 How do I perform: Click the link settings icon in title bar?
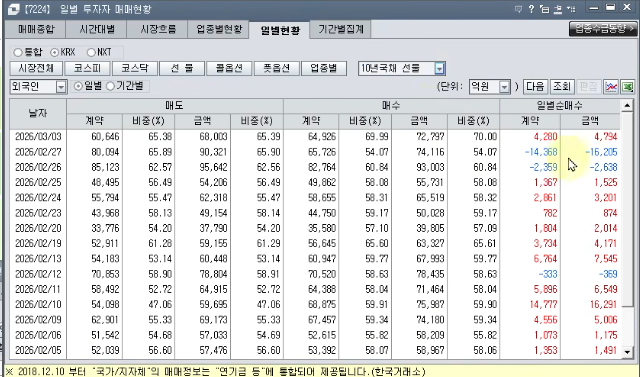coord(571,9)
